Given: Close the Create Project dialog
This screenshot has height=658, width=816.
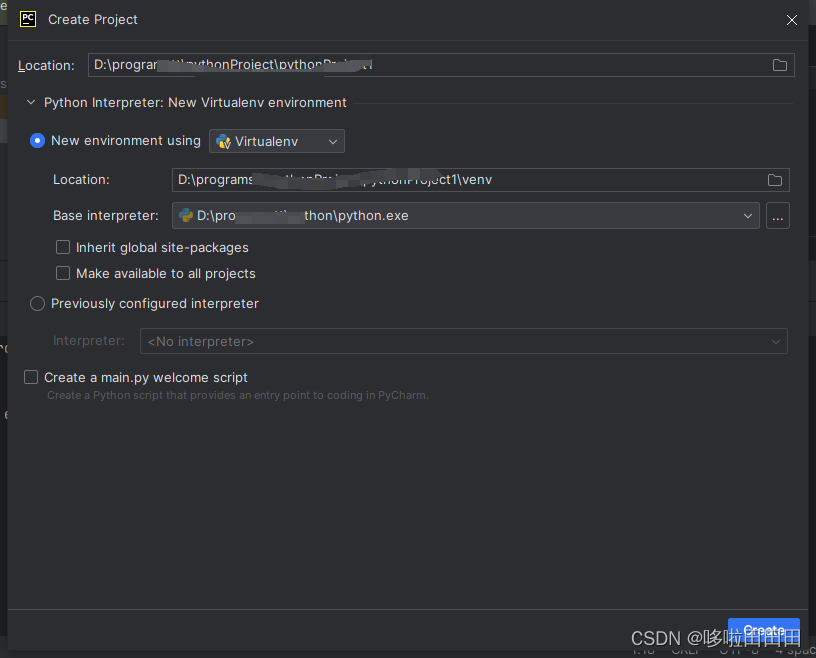Looking at the screenshot, I should point(791,19).
